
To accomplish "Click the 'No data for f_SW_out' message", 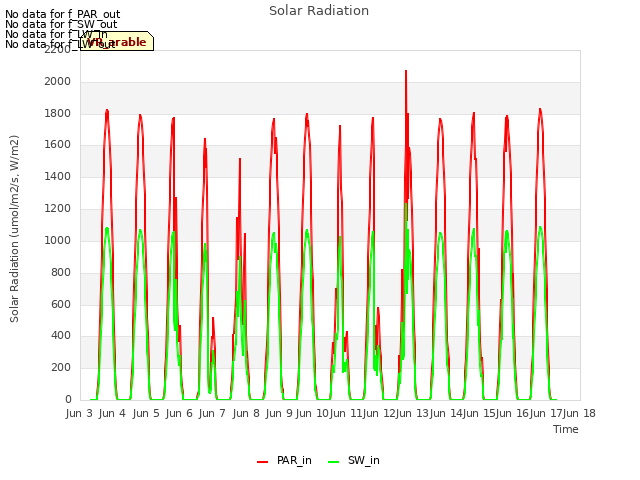I will (61, 24).
